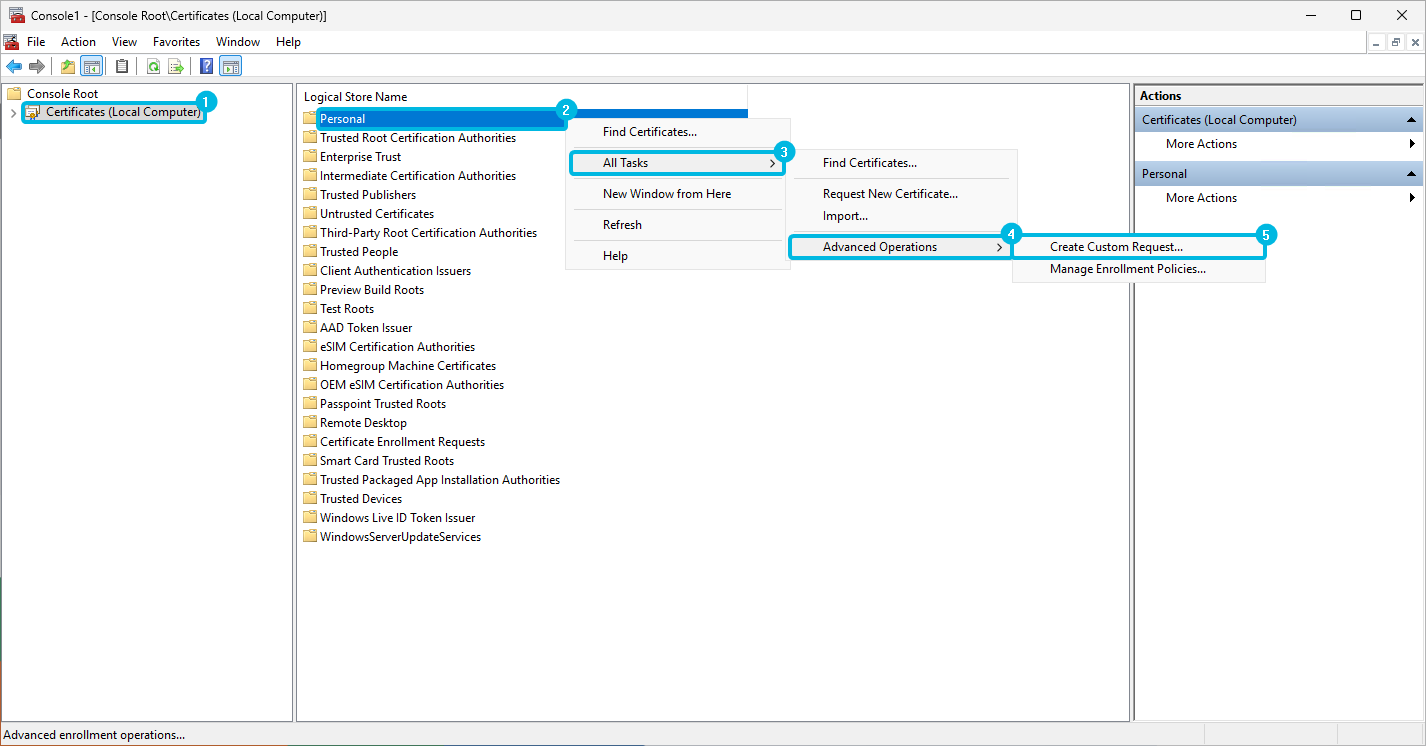Image resolution: width=1426 pixels, height=746 pixels.
Task: Click the Up One Level folder icon
Action: 68,67
